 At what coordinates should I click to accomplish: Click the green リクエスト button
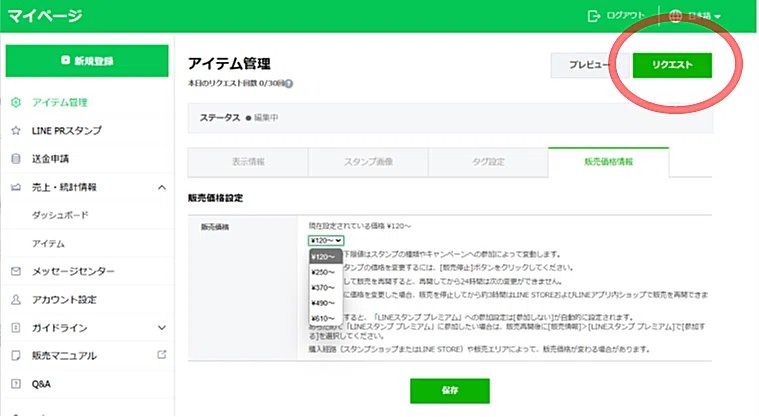672,65
